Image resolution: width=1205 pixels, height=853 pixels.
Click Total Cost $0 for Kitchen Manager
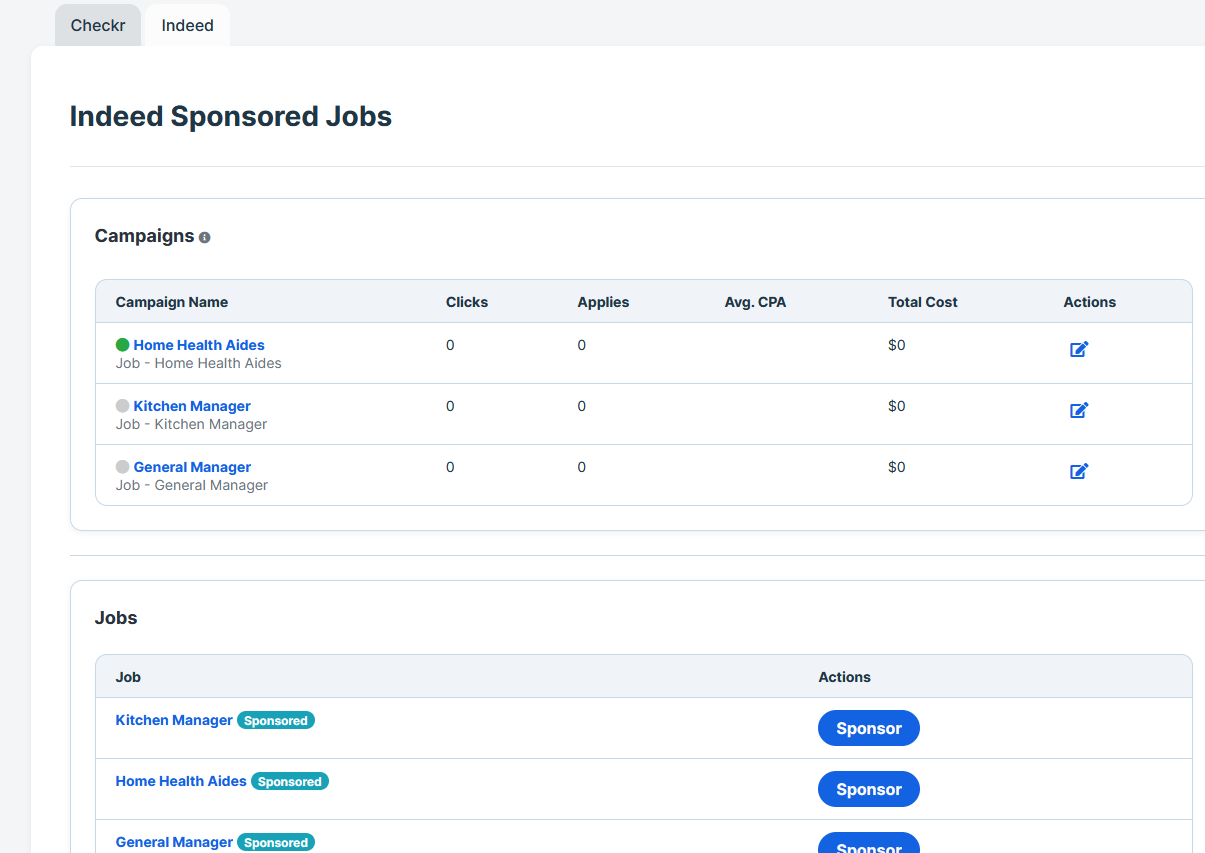897,406
